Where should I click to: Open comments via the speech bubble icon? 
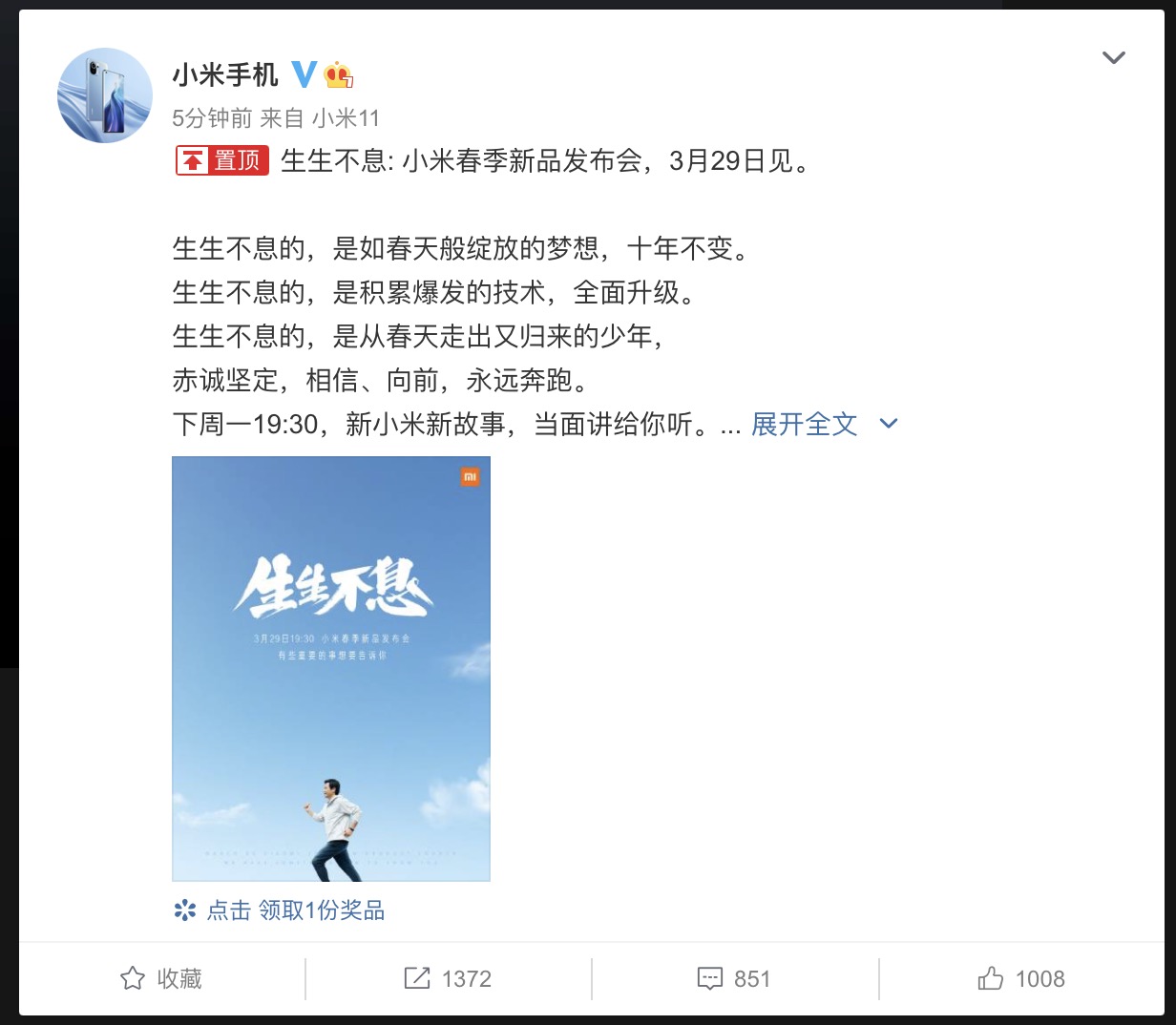710,978
